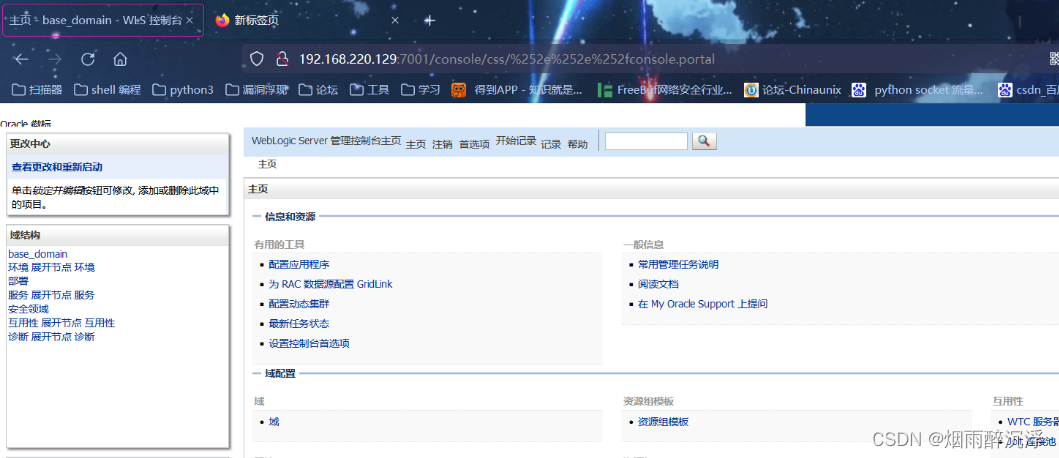The width and height of the screenshot is (1059, 458).
Task: Click 开始记录 in toolbar
Action: (516, 141)
